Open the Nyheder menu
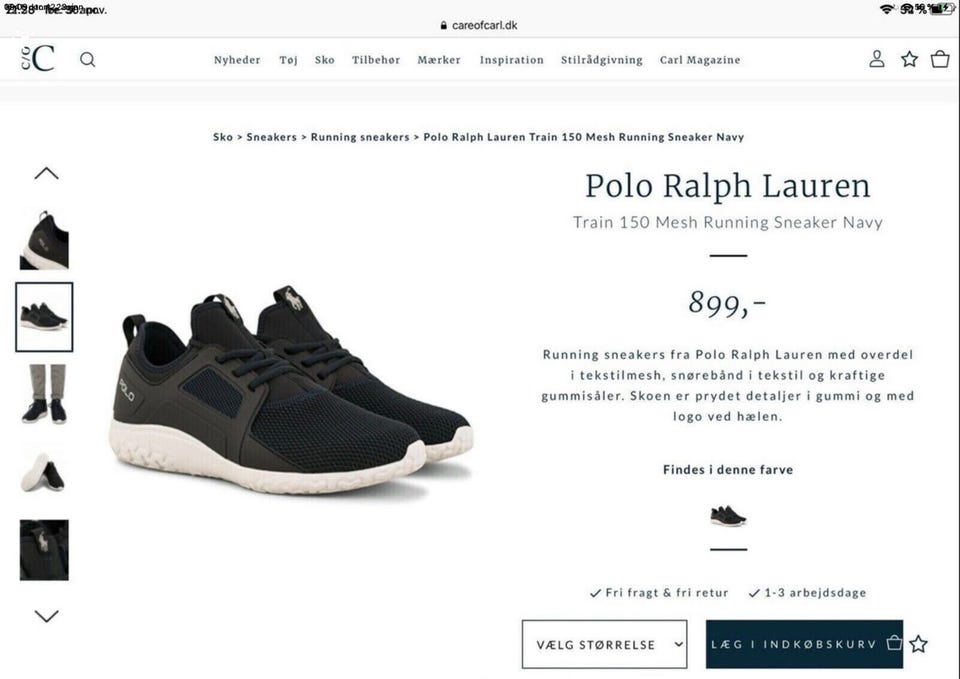The width and height of the screenshot is (960, 679). click(237, 60)
